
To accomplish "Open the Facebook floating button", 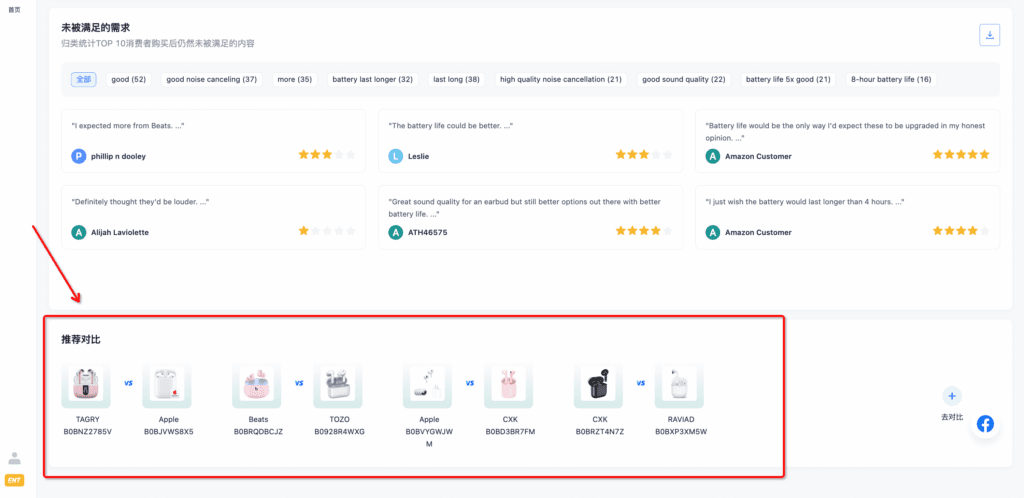I will pyautogui.click(x=985, y=424).
